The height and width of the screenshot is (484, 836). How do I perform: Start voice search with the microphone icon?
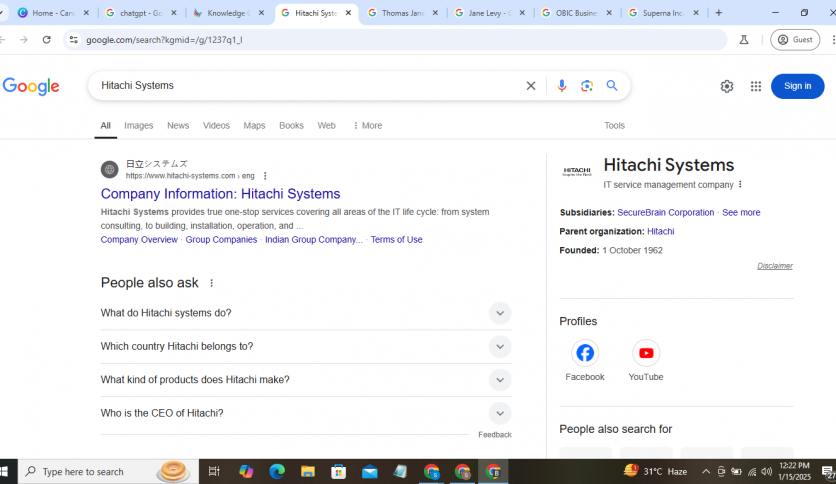(561, 86)
